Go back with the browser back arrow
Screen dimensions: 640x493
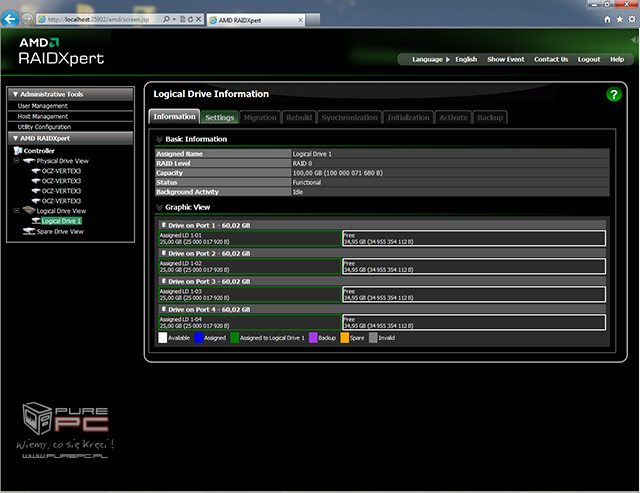[10, 19]
